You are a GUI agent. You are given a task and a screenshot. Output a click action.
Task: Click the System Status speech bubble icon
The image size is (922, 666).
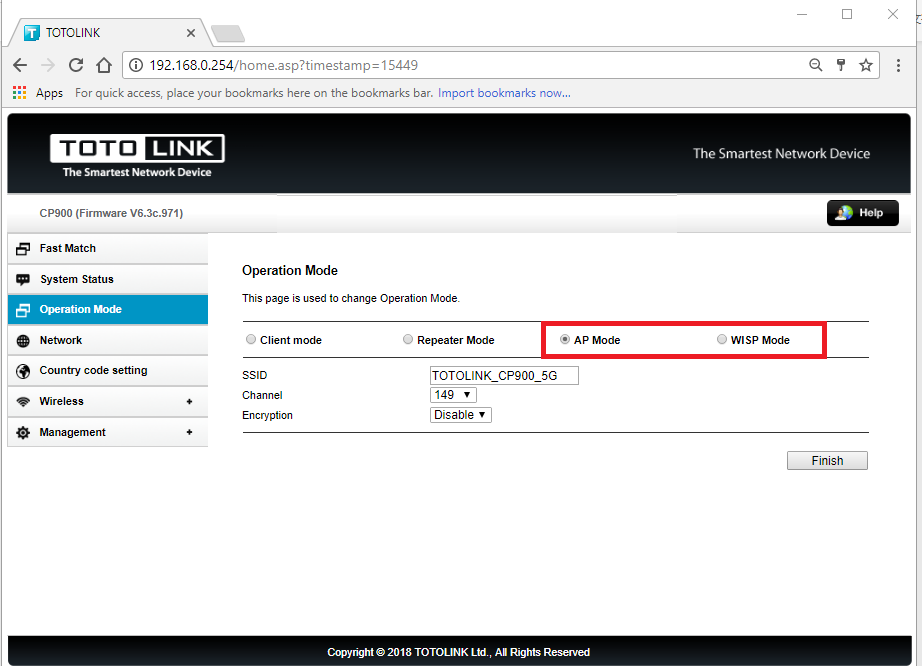tap(23, 279)
